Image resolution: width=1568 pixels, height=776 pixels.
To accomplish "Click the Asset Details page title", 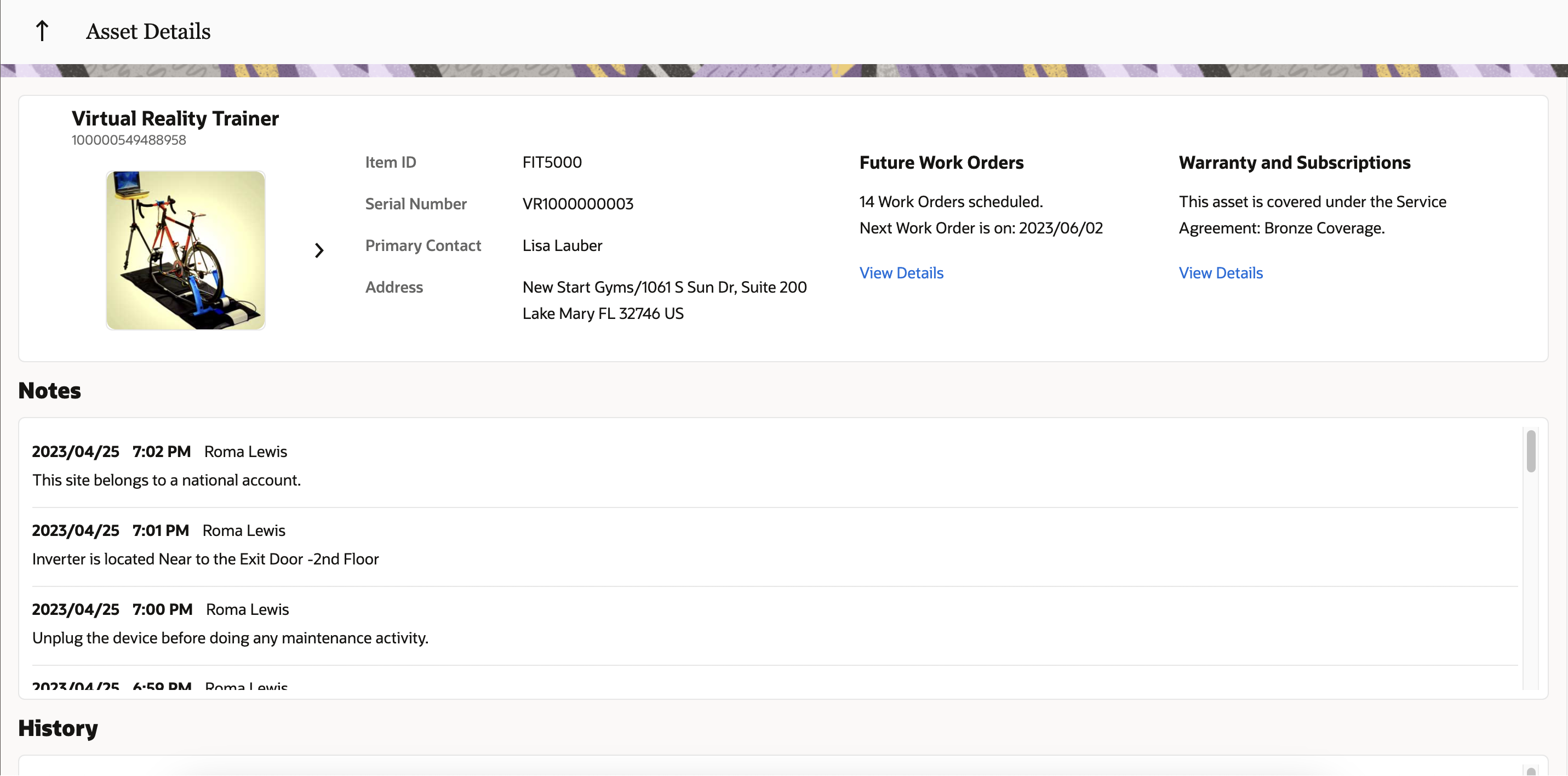I will click(x=148, y=31).
